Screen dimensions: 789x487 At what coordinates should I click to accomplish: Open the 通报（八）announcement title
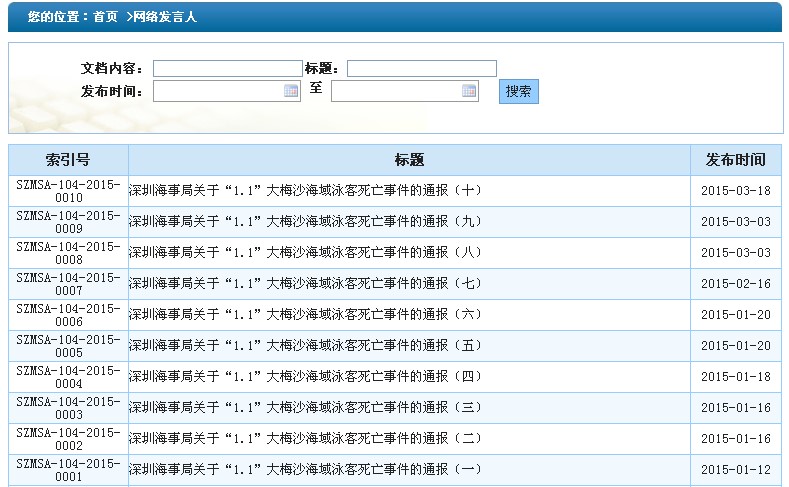click(305, 253)
